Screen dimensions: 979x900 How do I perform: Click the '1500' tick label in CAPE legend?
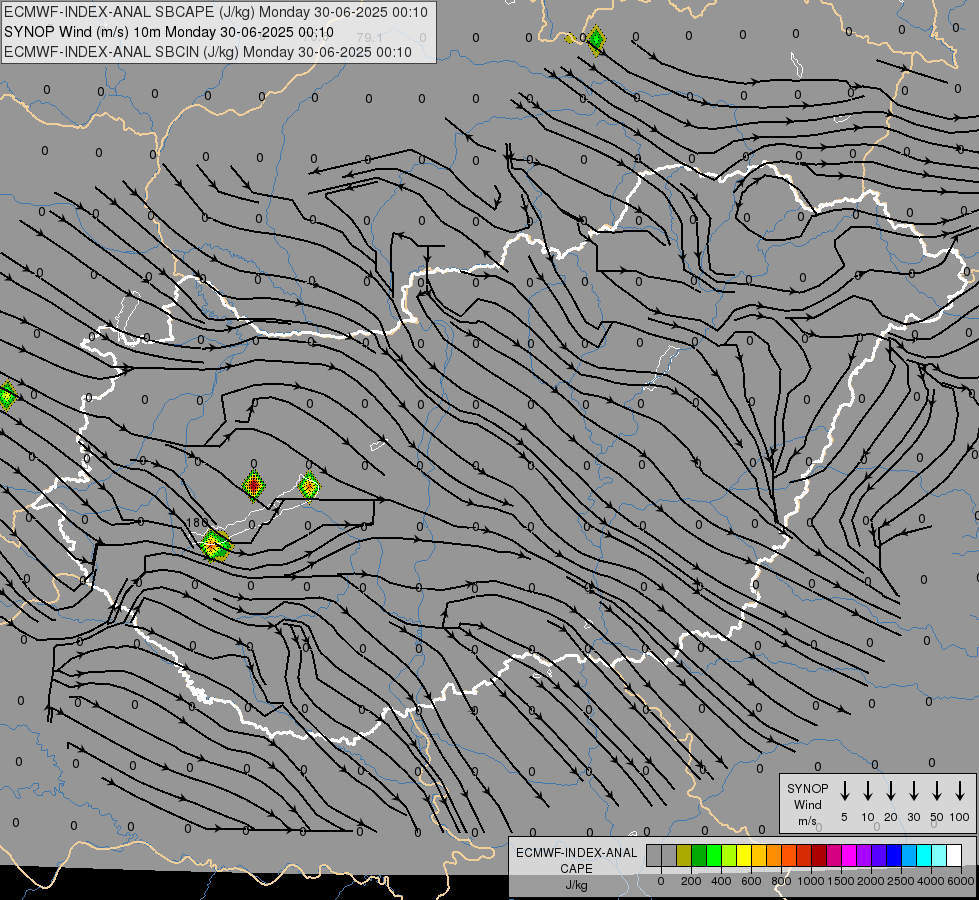click(x=840, y=881)
